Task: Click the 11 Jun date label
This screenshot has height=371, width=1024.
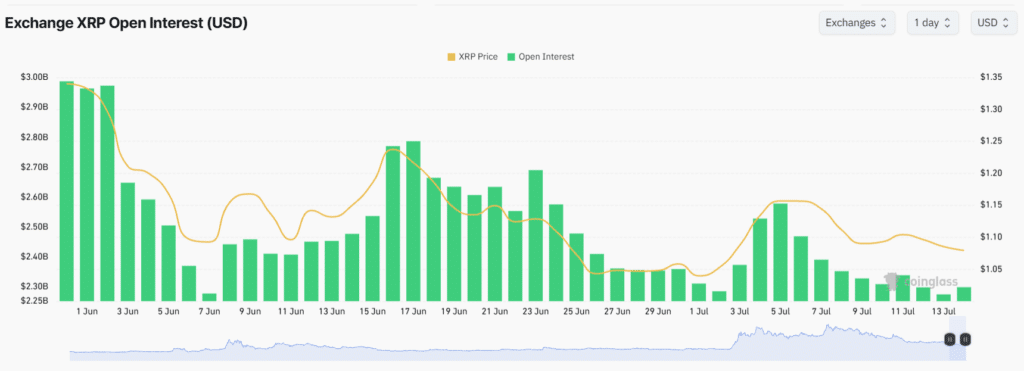Action: (291, 312)
